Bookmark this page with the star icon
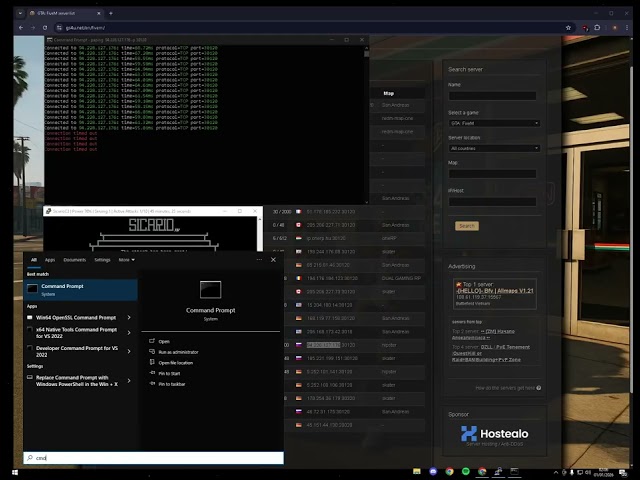This screenshot has width=640, height=480. (x=568, y=28)
